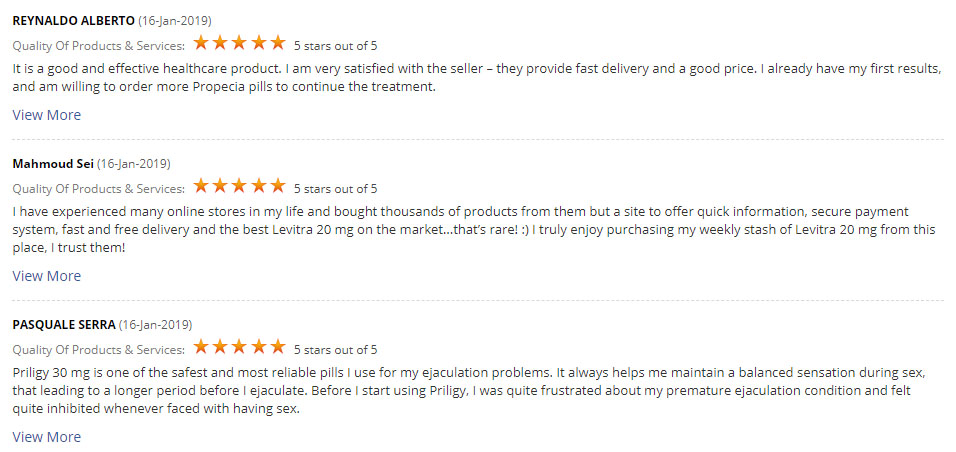Viewport: 956px width, 452px height.
Task: Click second star in Pasquale Serra's rating
Action: tap(220, 348)
